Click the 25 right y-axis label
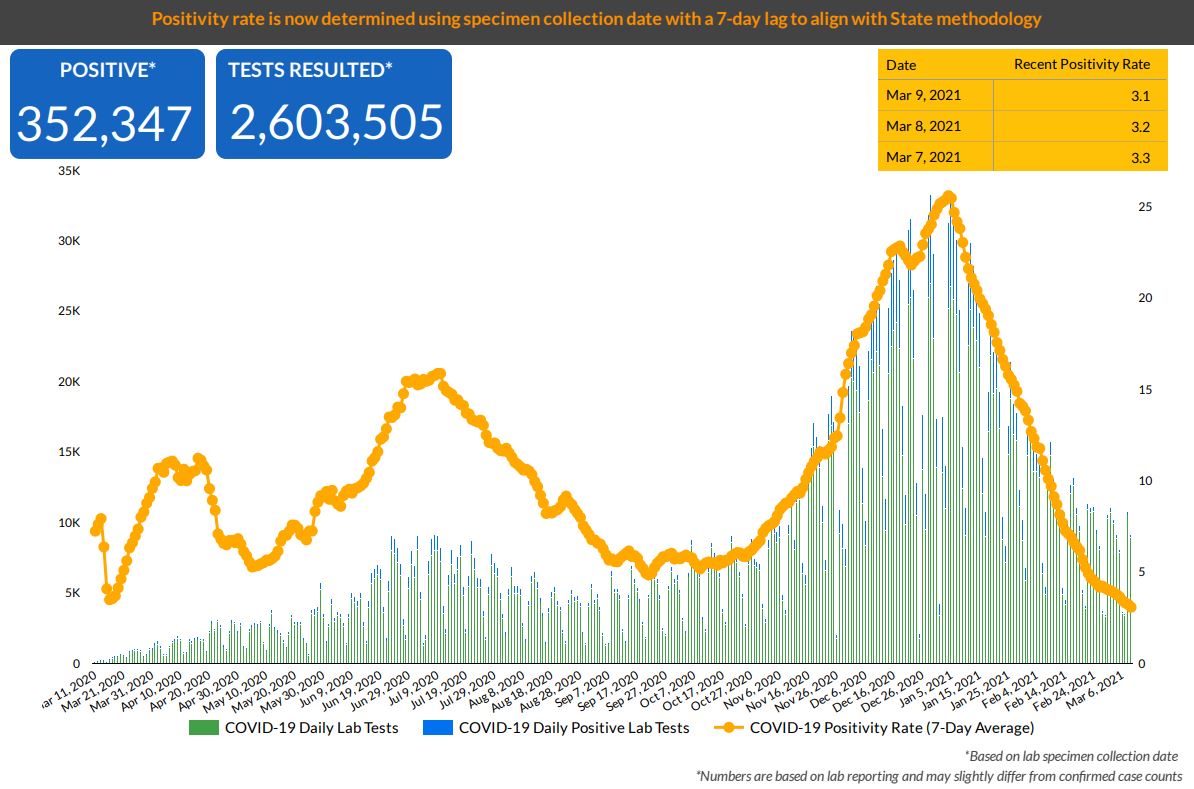 point(1145,207)
